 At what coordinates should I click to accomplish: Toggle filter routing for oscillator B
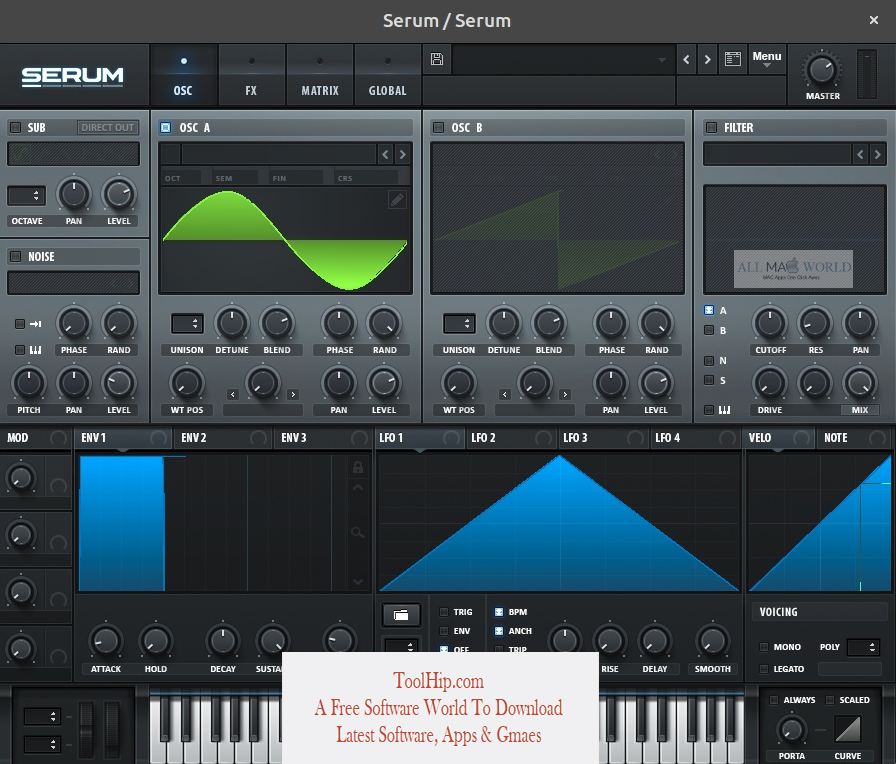(709, 330)
